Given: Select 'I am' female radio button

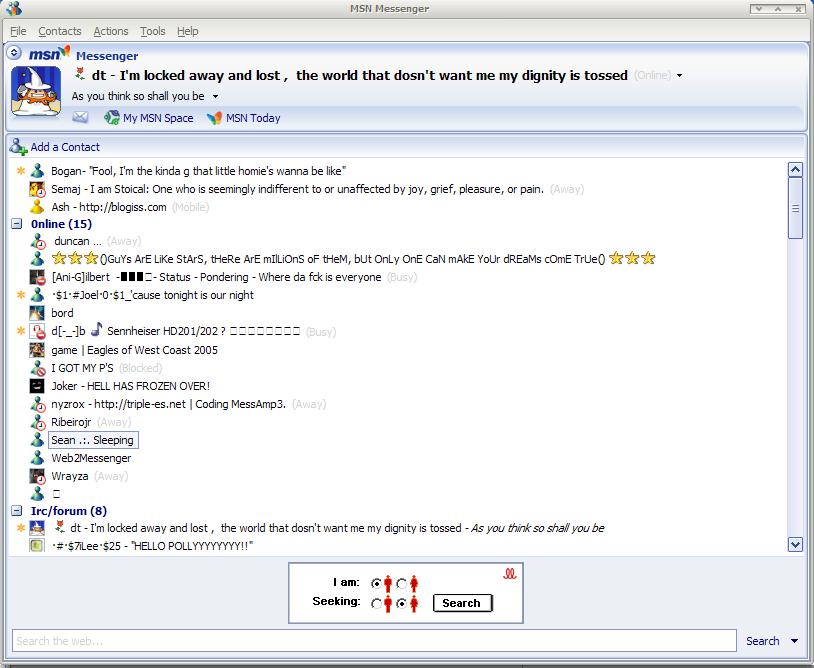Looking at the screenshot, I should [x=401, y=583].
